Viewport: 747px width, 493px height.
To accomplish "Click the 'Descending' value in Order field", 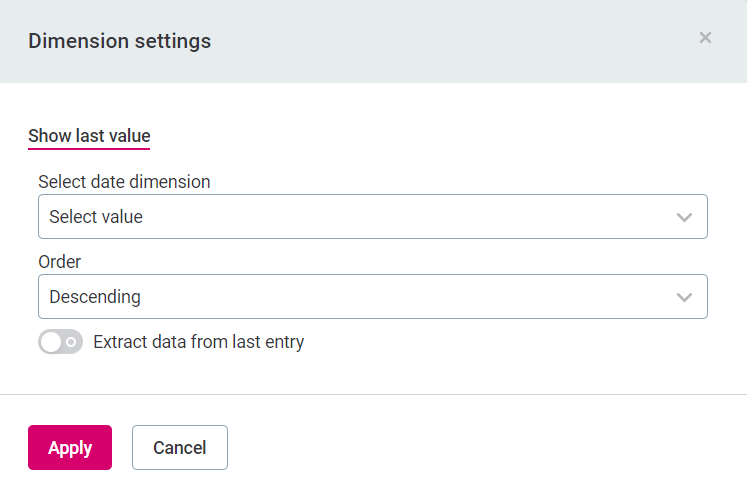I will 95,297.
